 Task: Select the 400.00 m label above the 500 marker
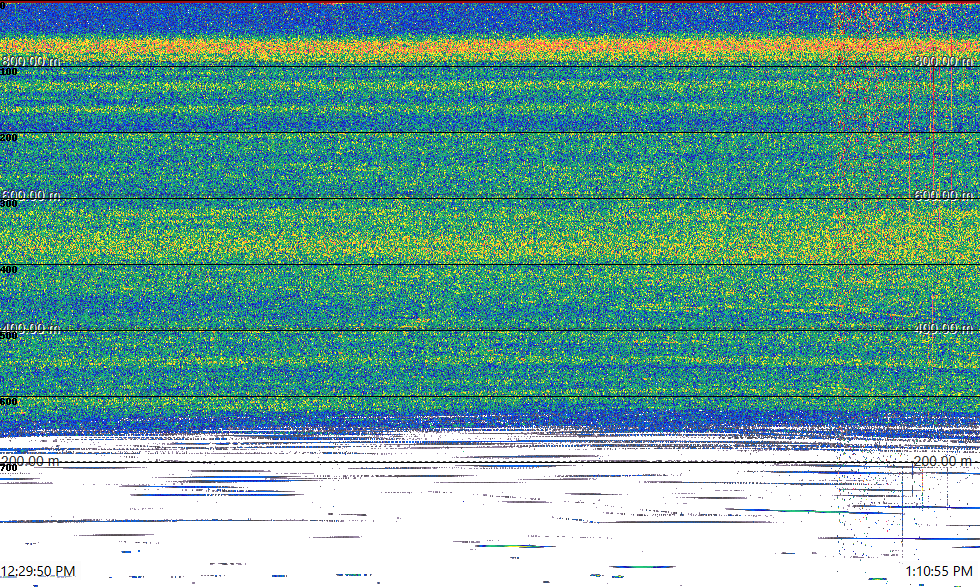pos(31,328)
